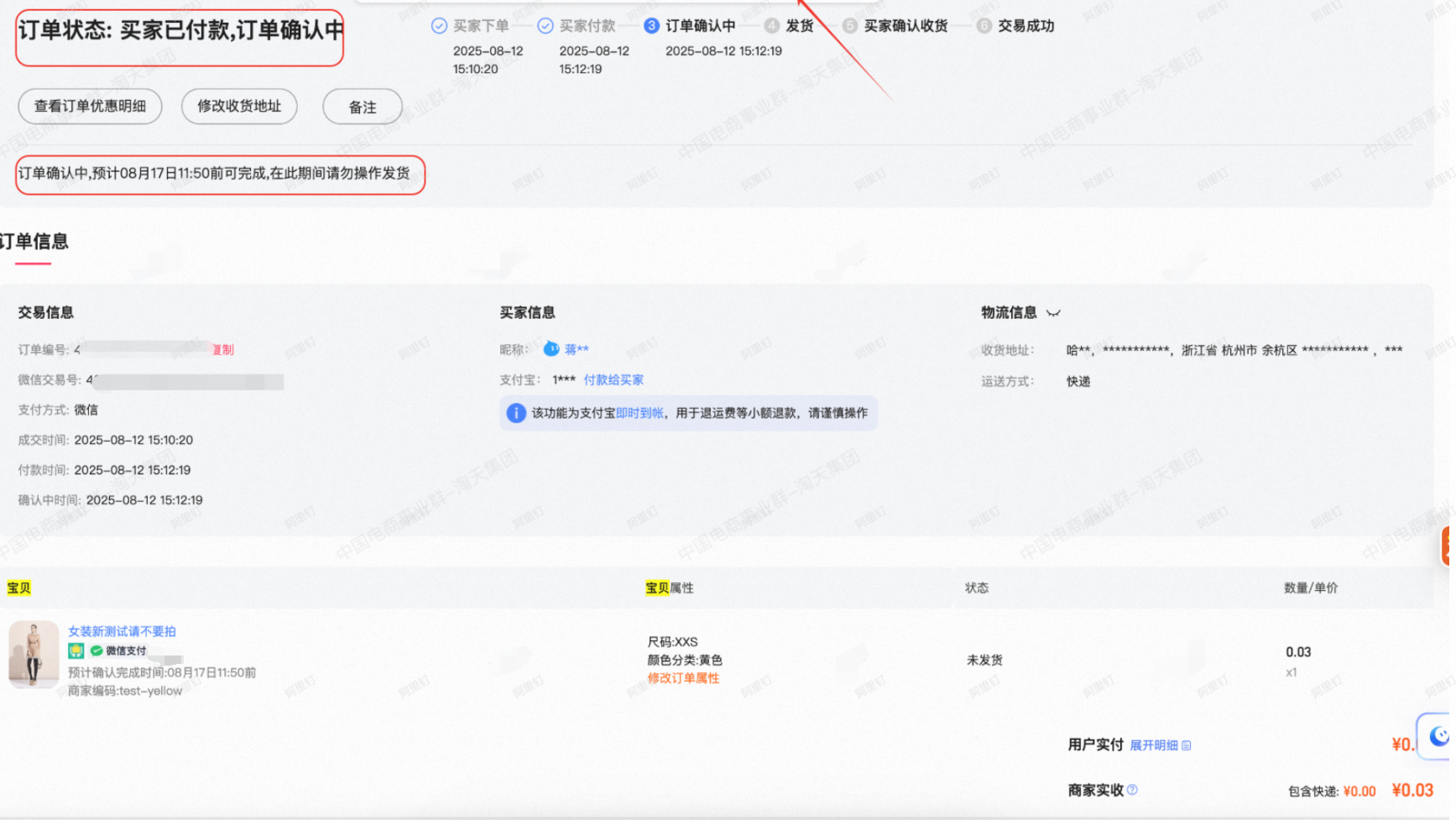Click unit price 0.03 in item row
The image size is (1456, 820).
(x=1298, y=652)
